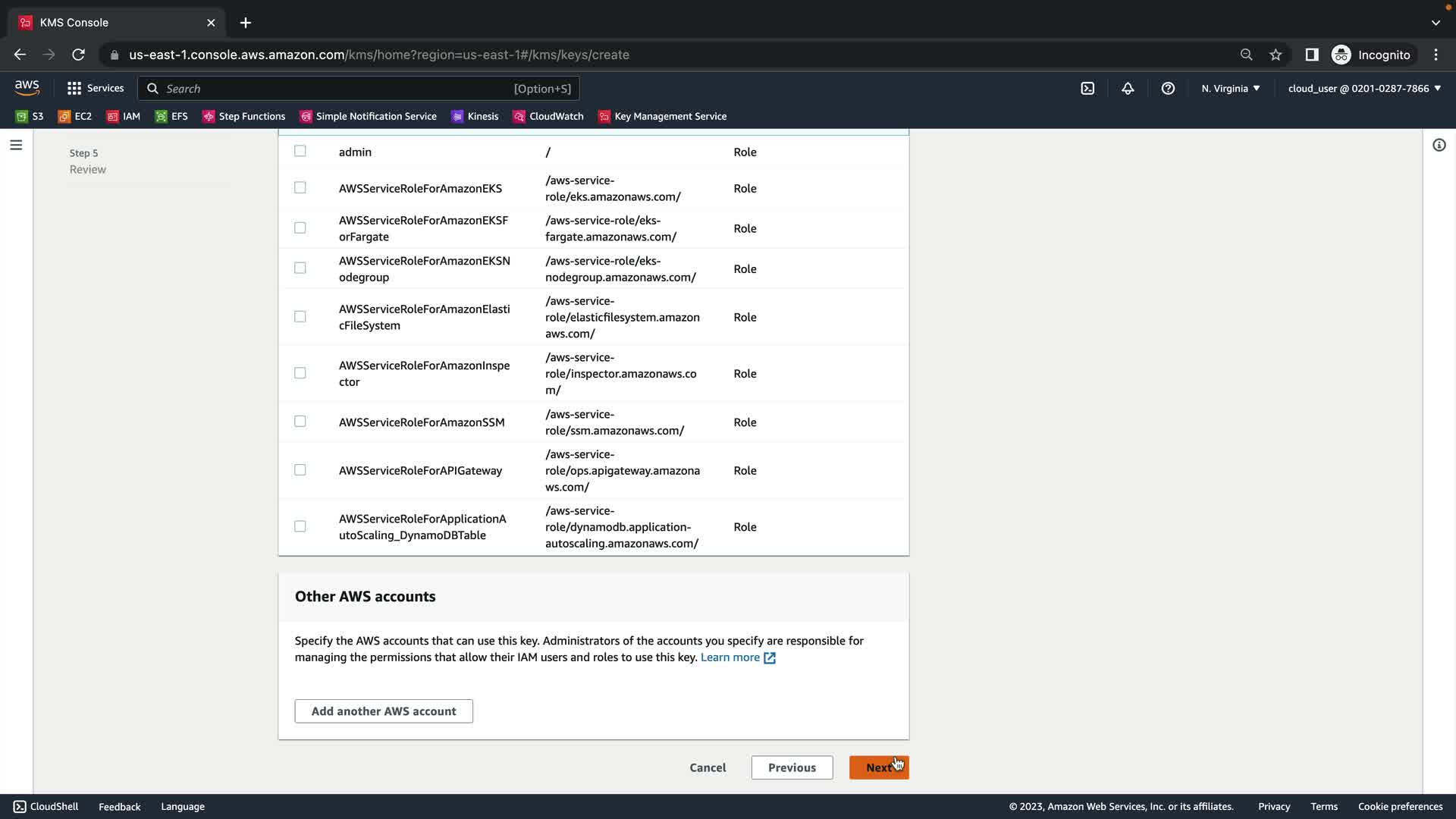The height and width of the screenshot is (819, 1456).
Task: Click the Learn more link
Action: click(x=730, y=657)
